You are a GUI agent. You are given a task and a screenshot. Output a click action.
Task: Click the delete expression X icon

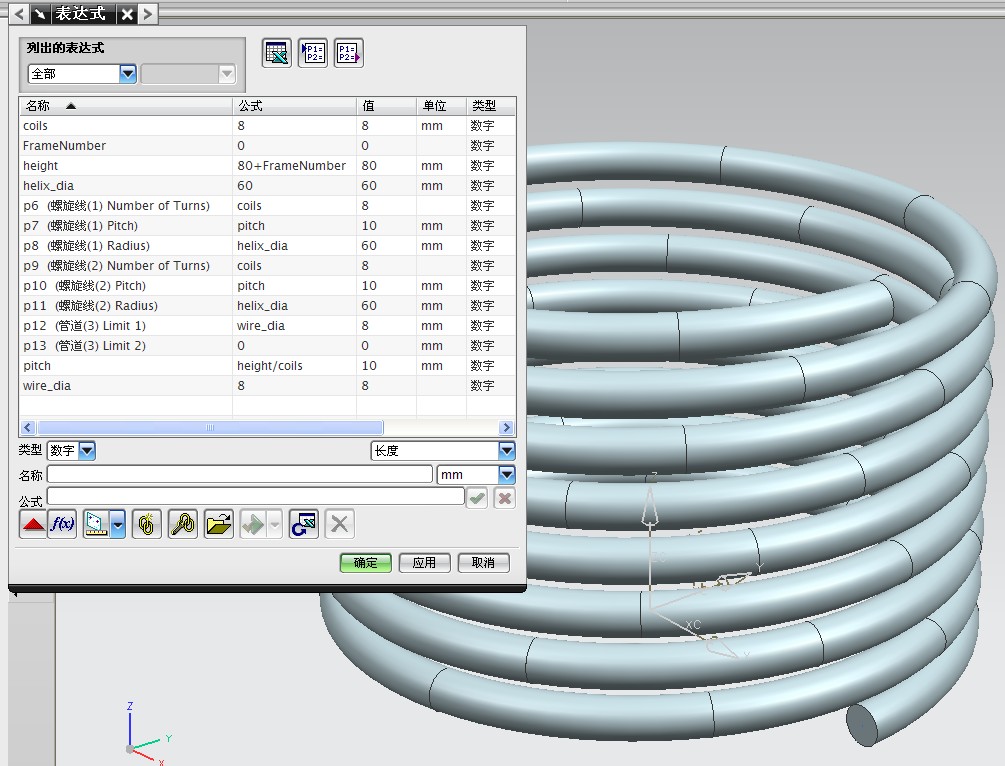coord(340,524)
